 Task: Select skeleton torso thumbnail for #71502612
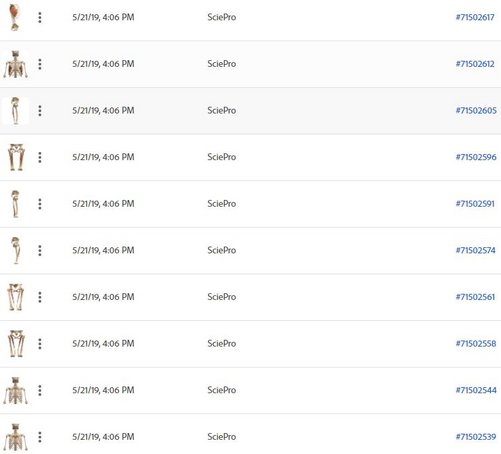coord(15,64)
